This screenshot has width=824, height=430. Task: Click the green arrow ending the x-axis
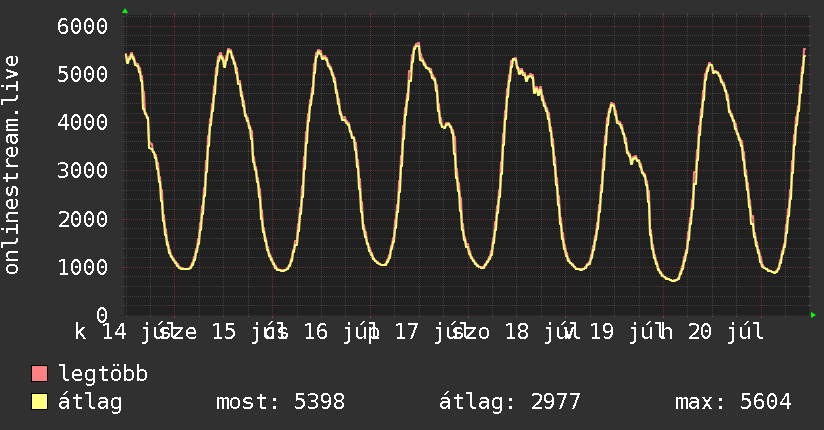tap(813, 315)
